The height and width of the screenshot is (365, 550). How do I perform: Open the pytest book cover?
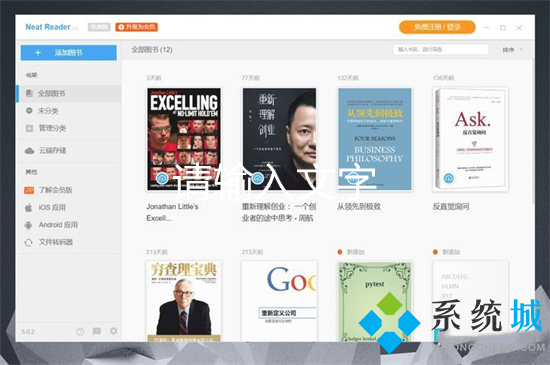375,301
